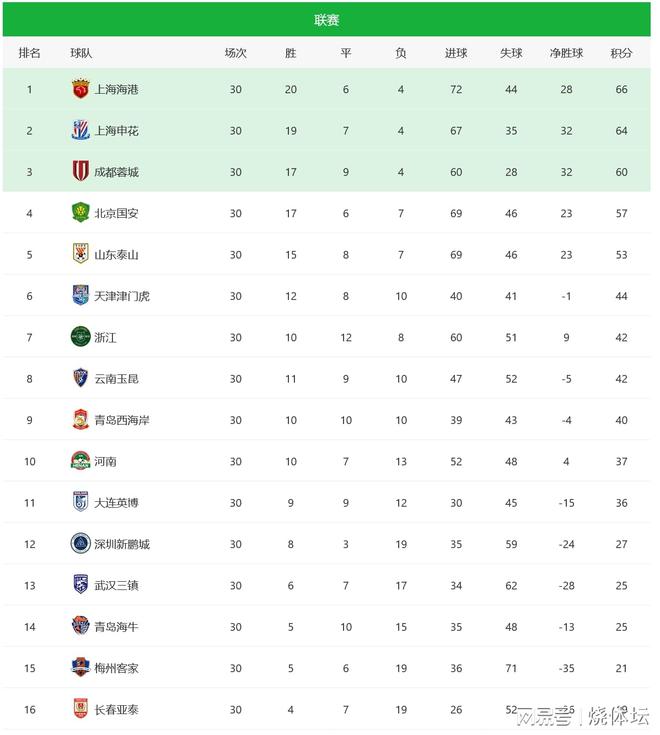
Task: Click the Chengdu Rongcheng (成都蓉城) team badge
Action: pyautogui.click(x=80, y=172)
